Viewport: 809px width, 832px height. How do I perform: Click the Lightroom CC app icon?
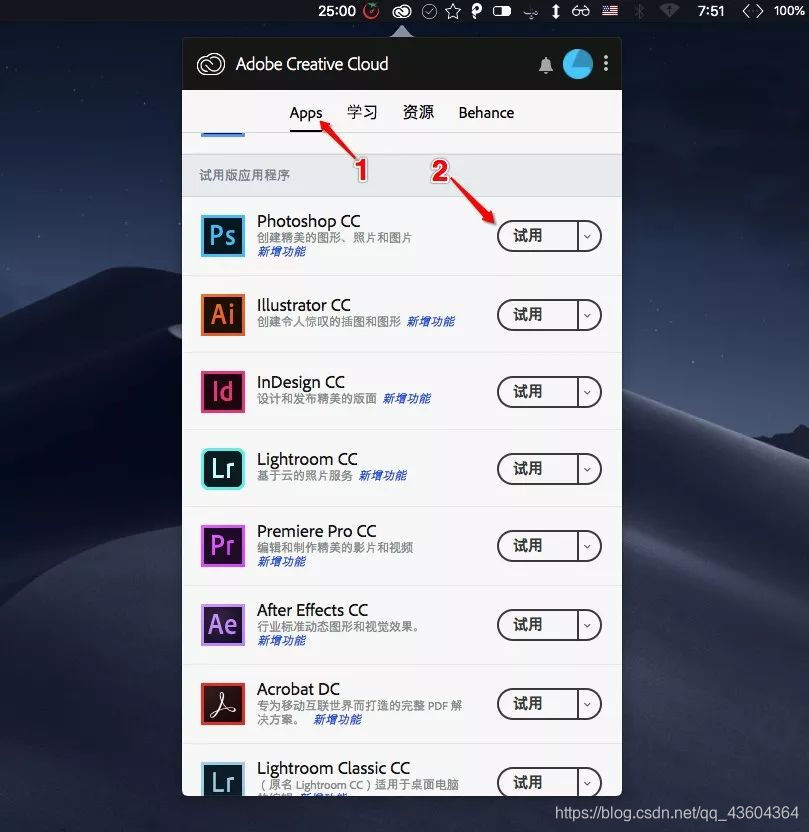(x=223, y=469)
